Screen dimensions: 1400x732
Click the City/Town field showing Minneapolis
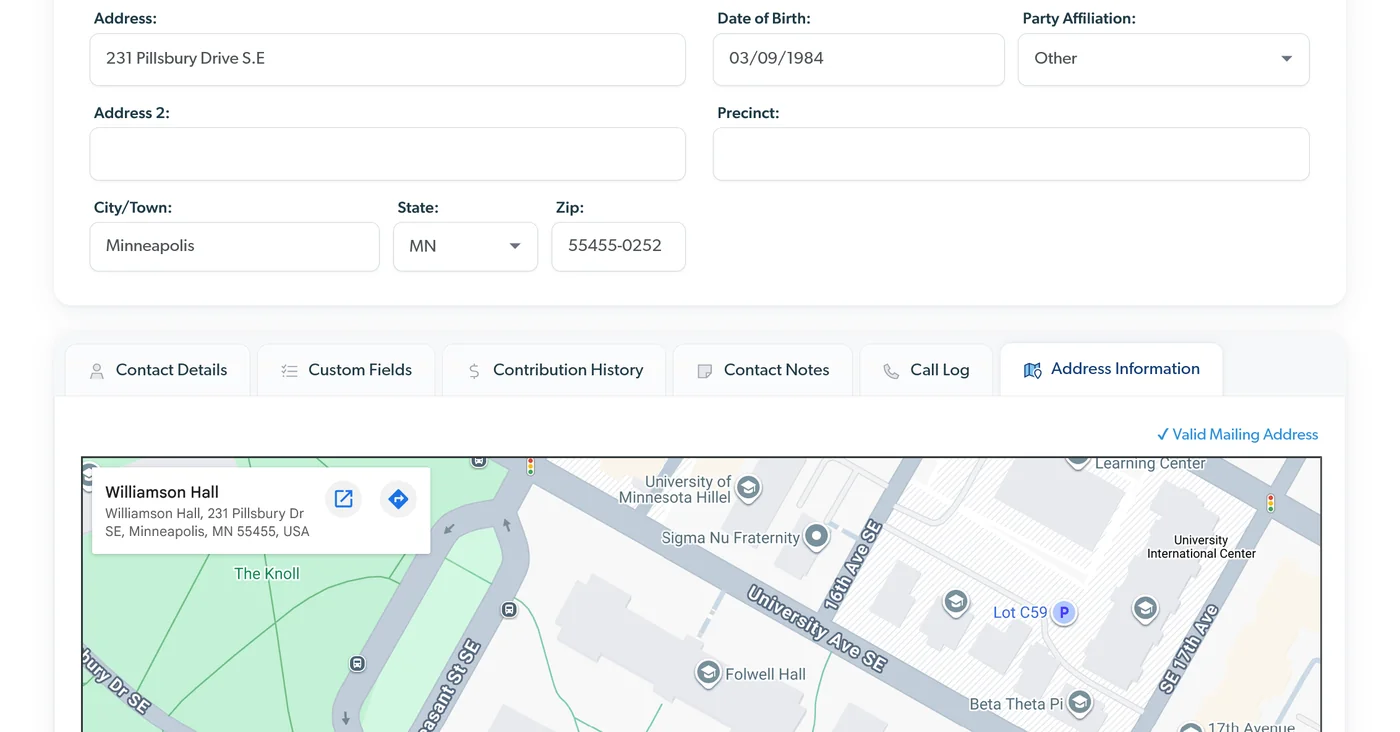pyautogui.click(x=235, y=246)
